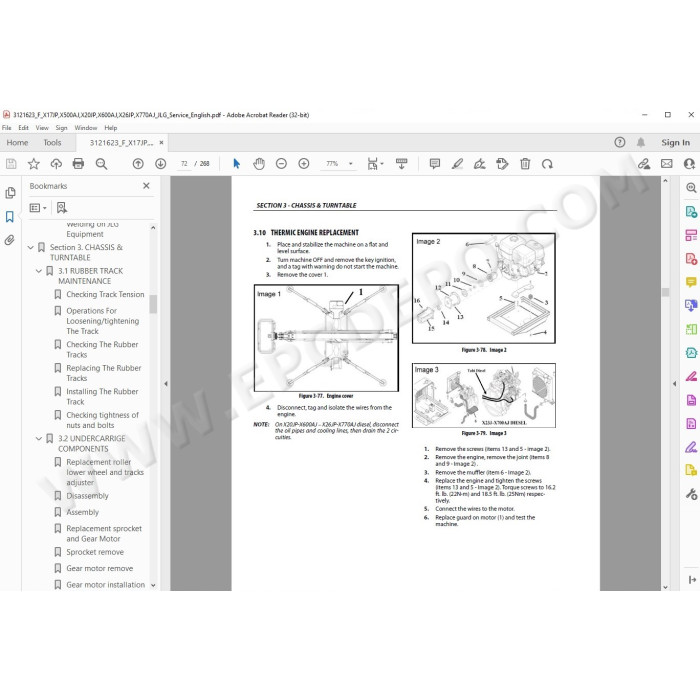Open the sign document tool

[479, 164]
